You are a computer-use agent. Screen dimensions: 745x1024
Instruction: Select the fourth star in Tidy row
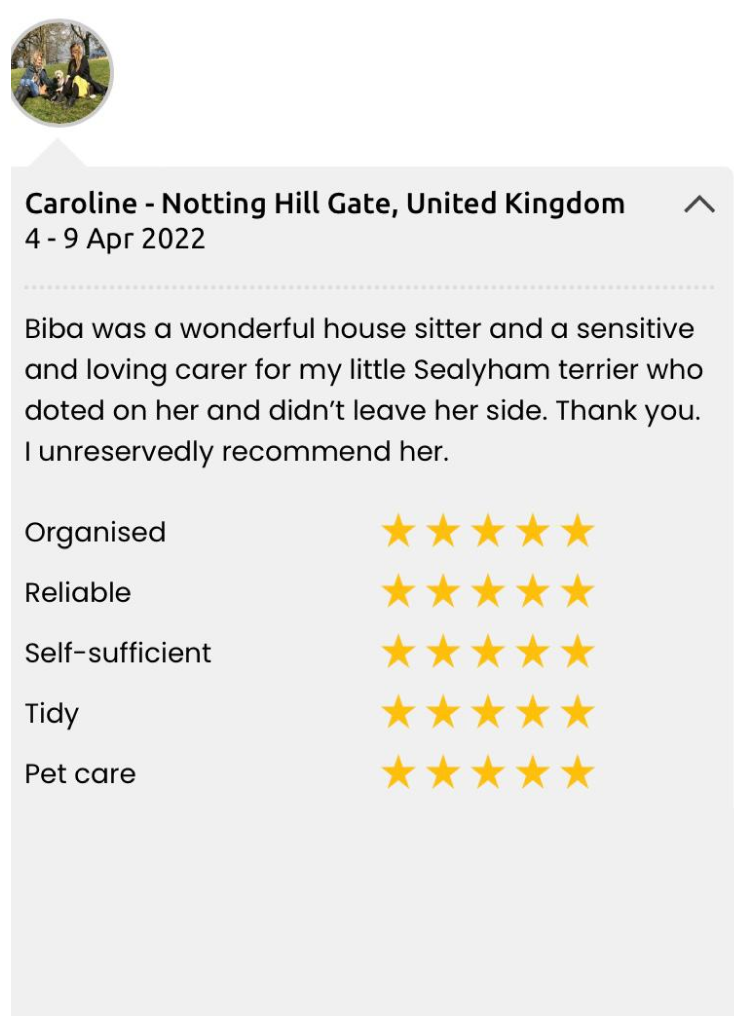[533, 713]
